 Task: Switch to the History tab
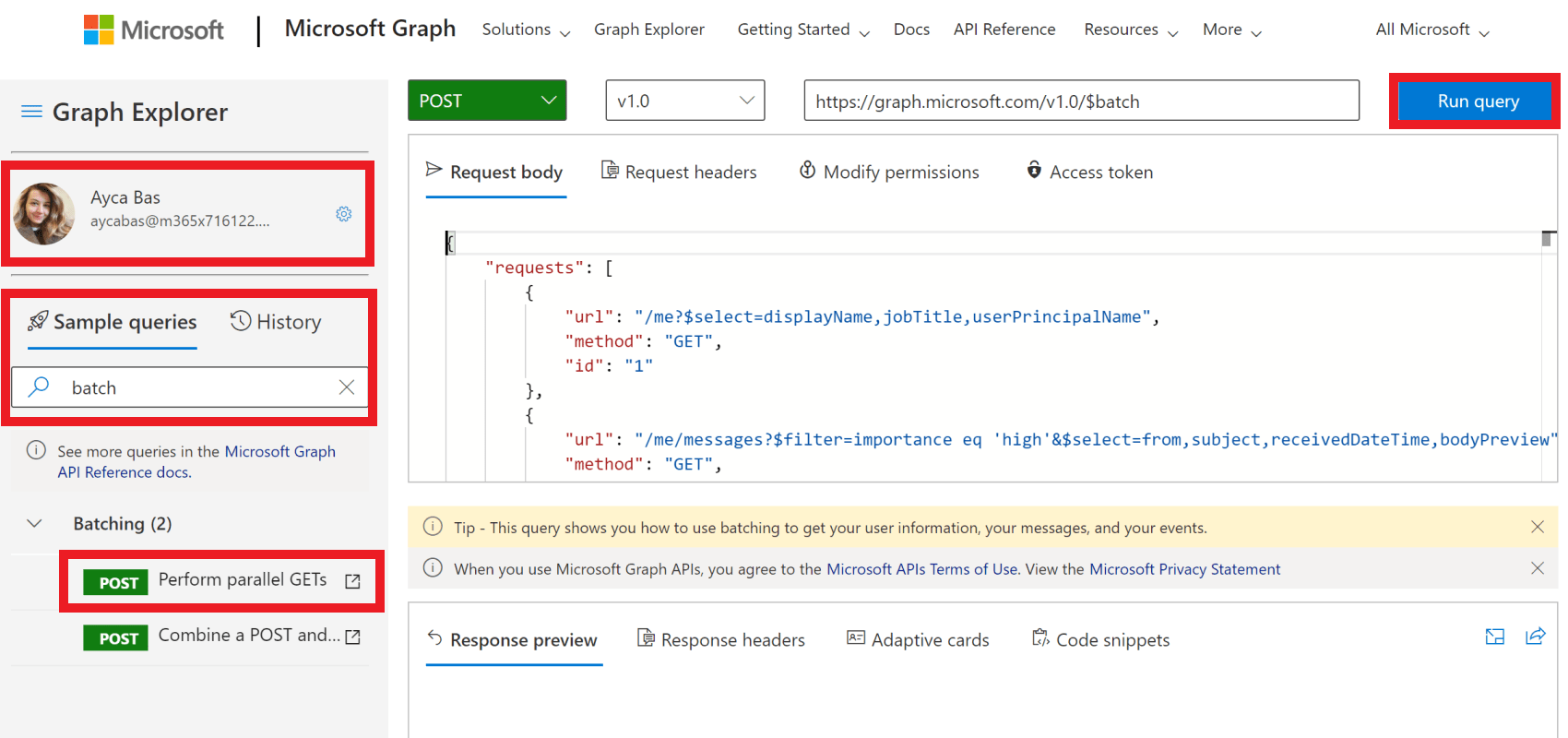(x=276, y=322)
